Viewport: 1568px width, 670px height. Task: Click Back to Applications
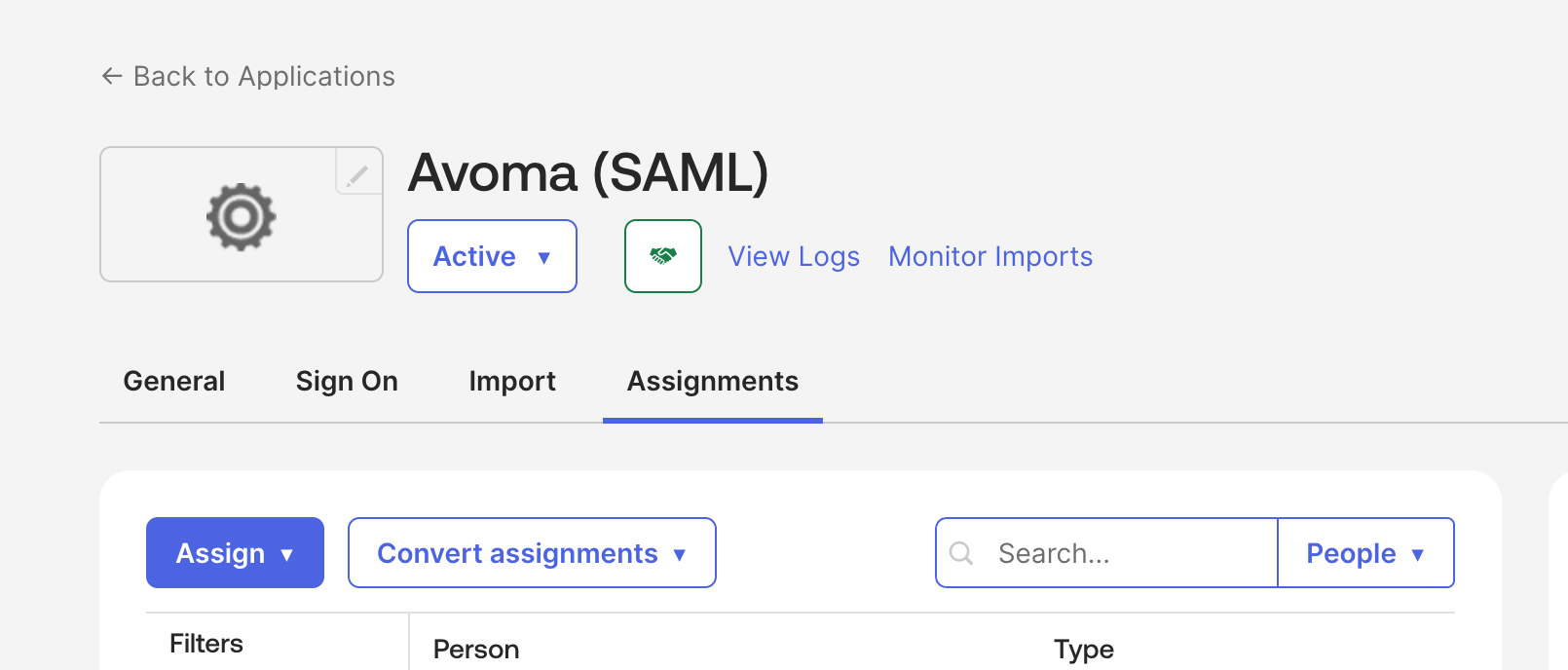264,76
